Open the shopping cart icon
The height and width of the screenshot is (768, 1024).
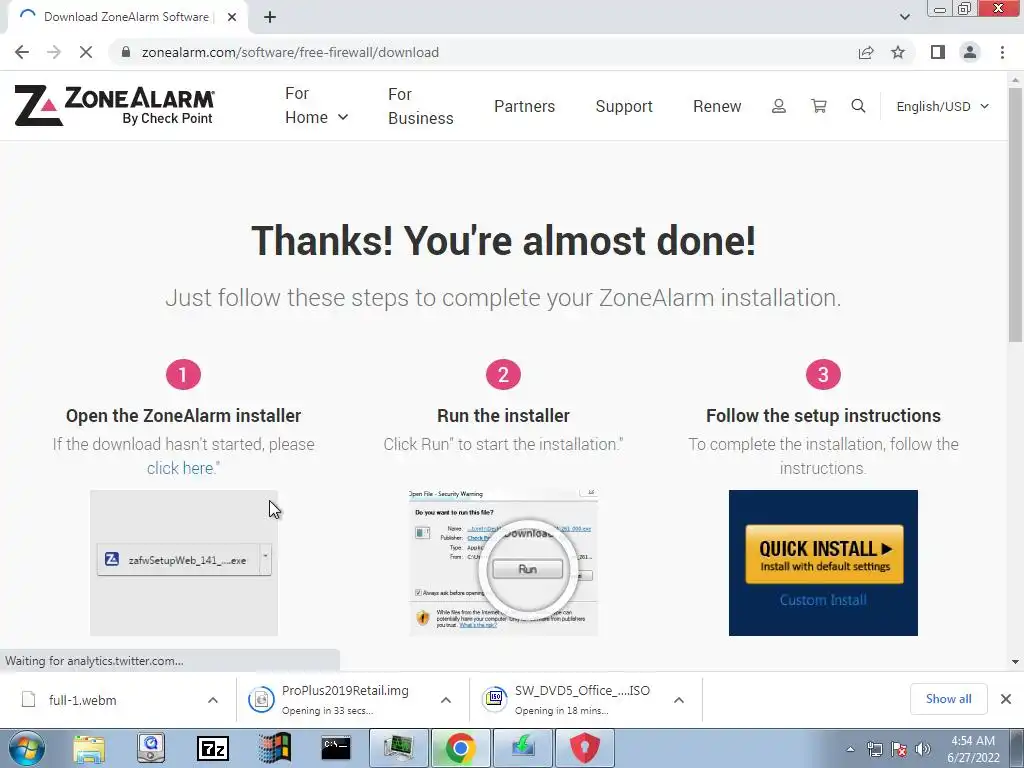coord(818,106)
